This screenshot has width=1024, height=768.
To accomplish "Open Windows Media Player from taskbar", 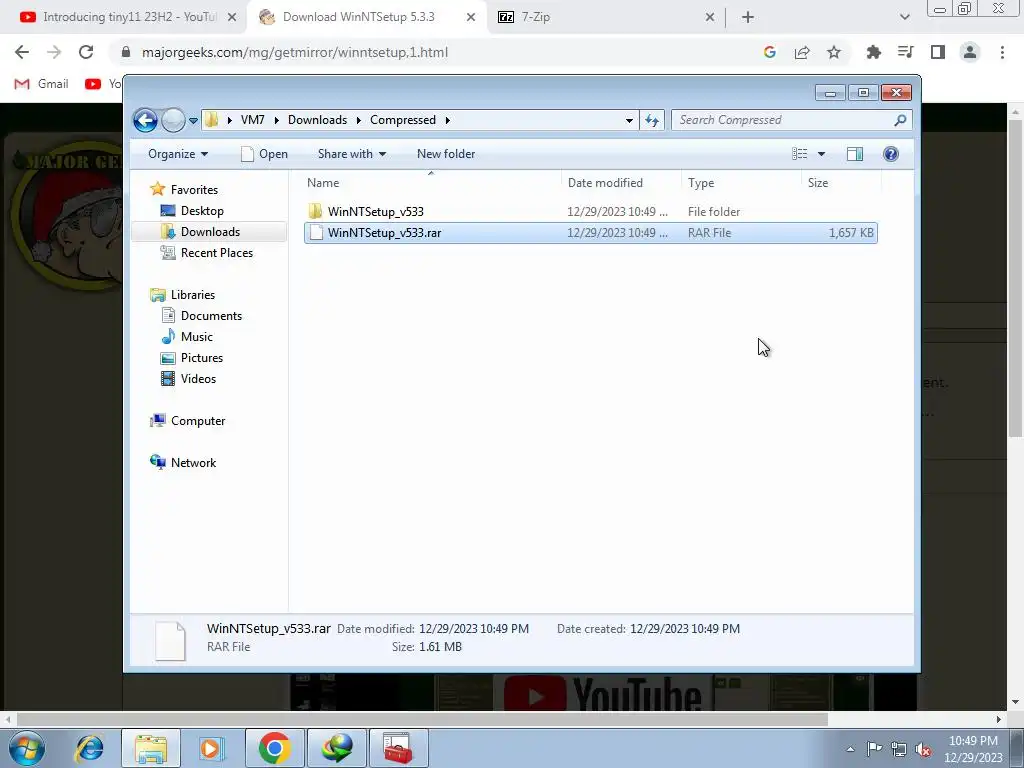I will coord(212,748).
